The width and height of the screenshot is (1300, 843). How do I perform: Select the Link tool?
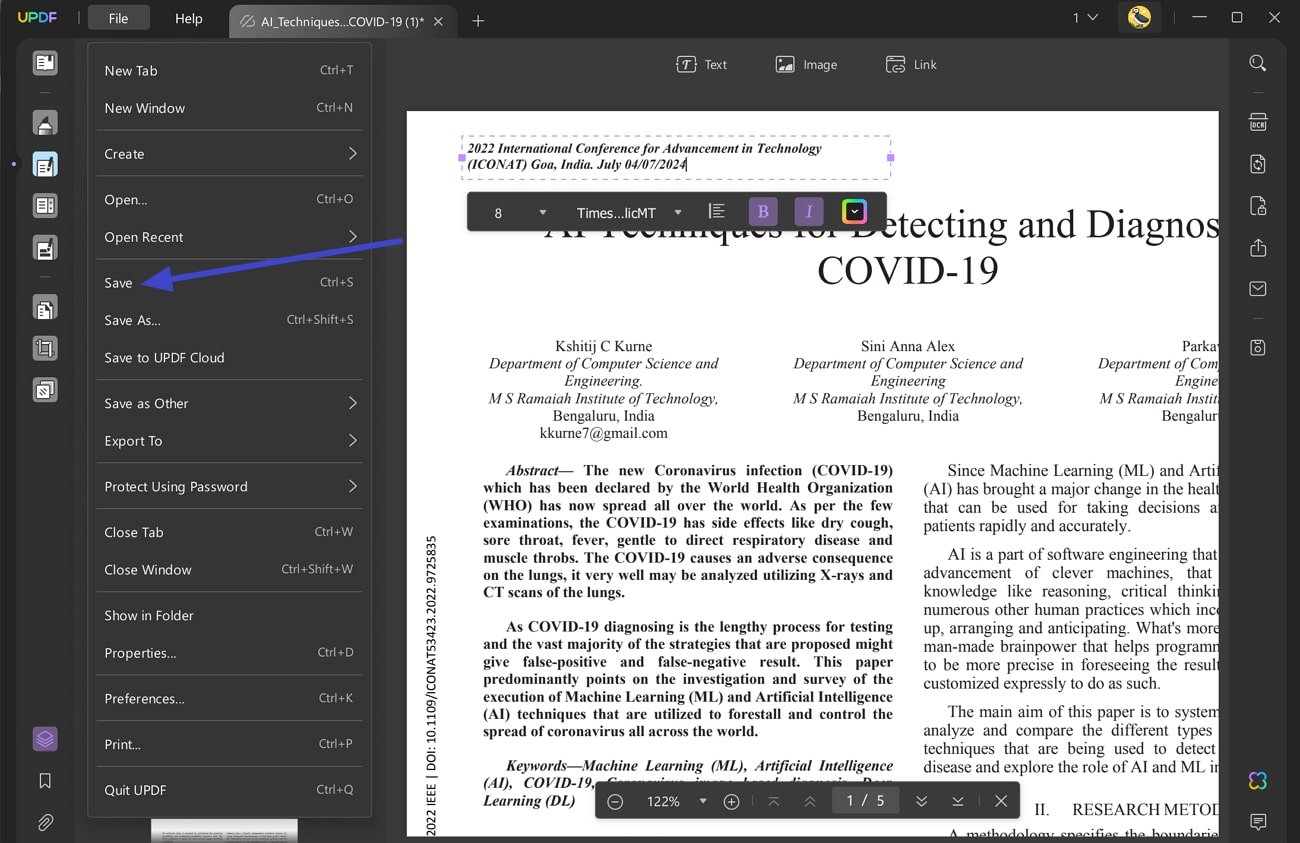[911, 64]
